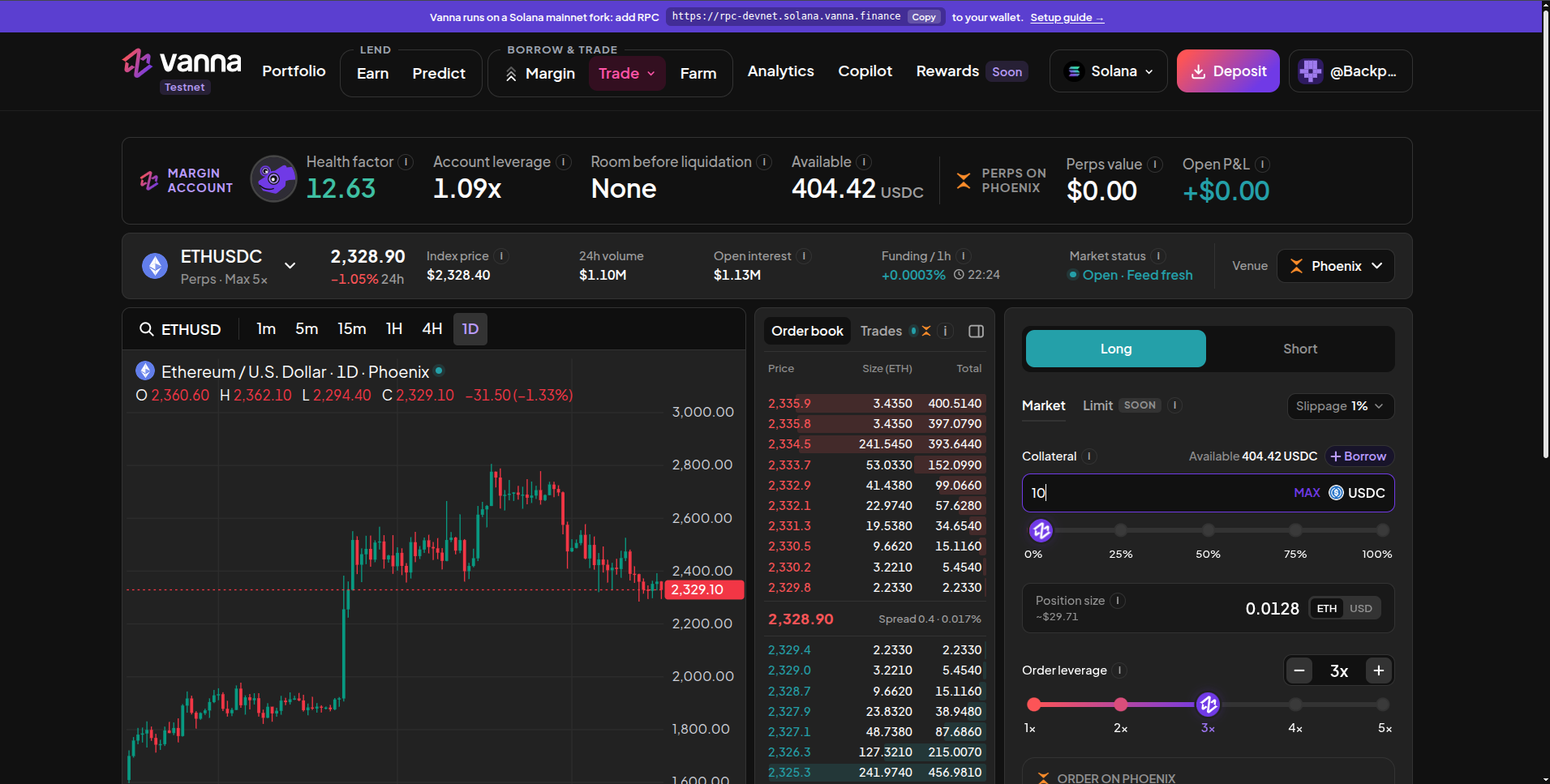
Task: Click the margin account avatar icon
Action: [x=273, y=178]
